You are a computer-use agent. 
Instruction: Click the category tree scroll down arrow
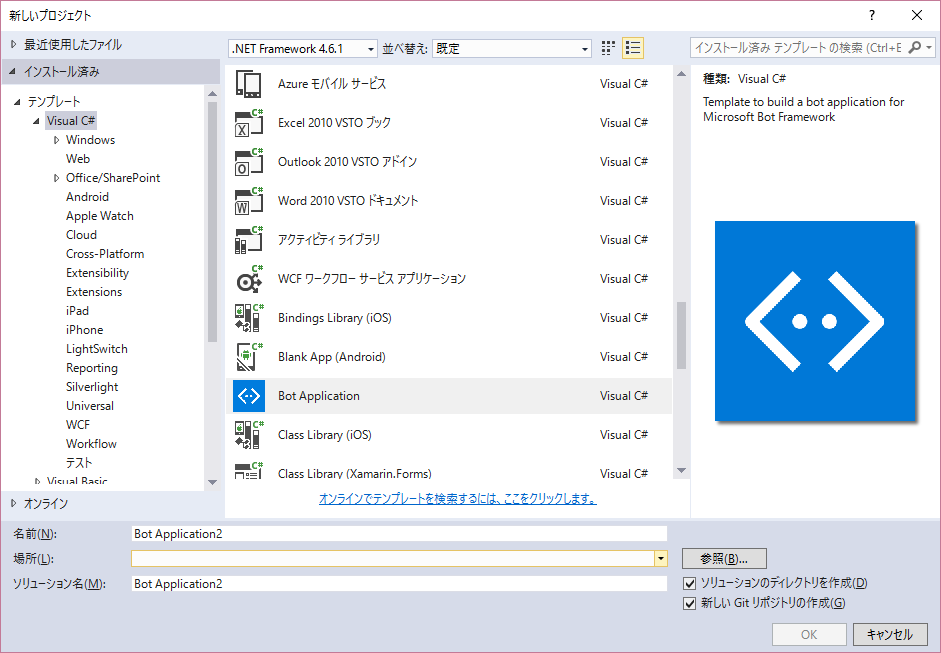(x=212, y=482)
